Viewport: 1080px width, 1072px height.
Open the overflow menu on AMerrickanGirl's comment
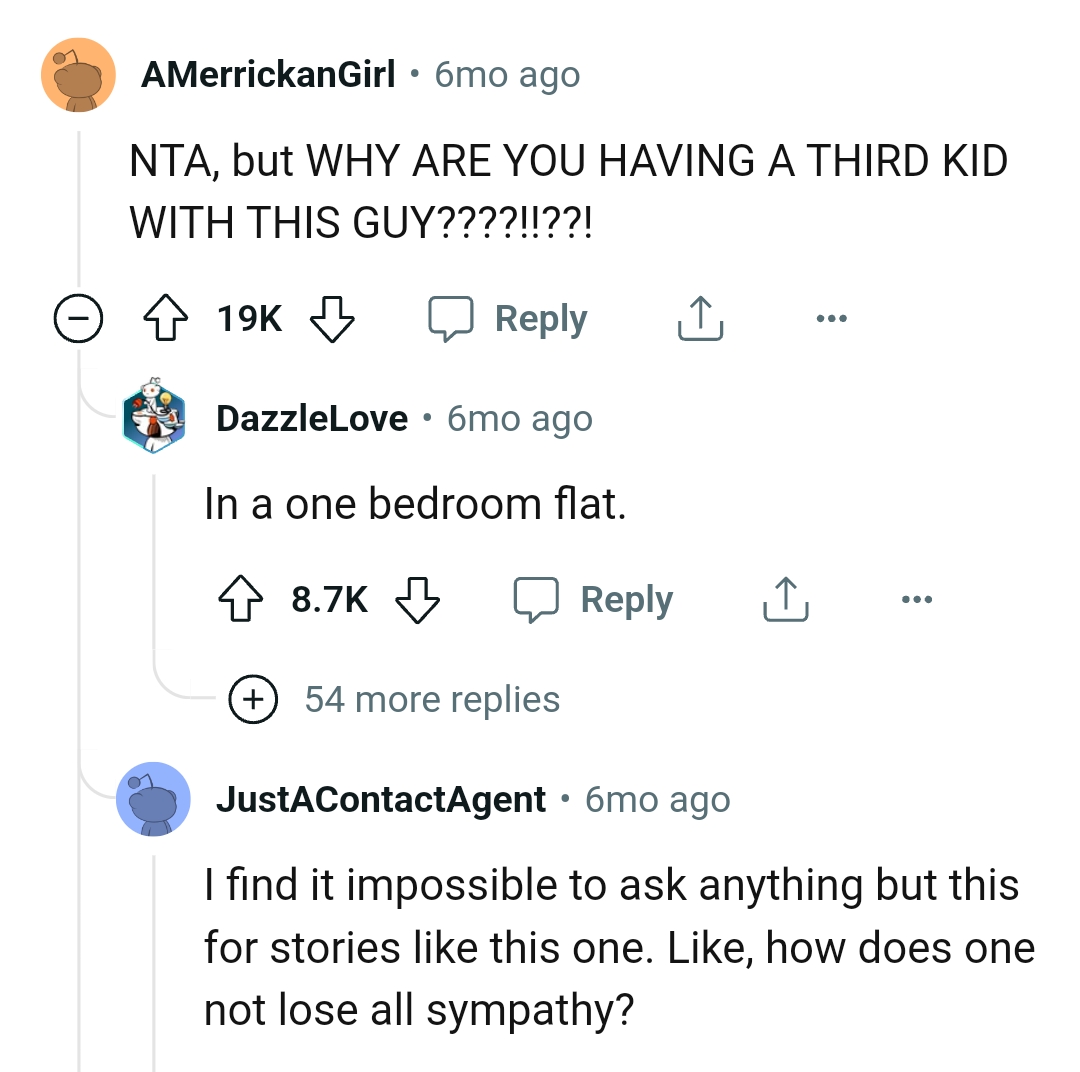833,318
